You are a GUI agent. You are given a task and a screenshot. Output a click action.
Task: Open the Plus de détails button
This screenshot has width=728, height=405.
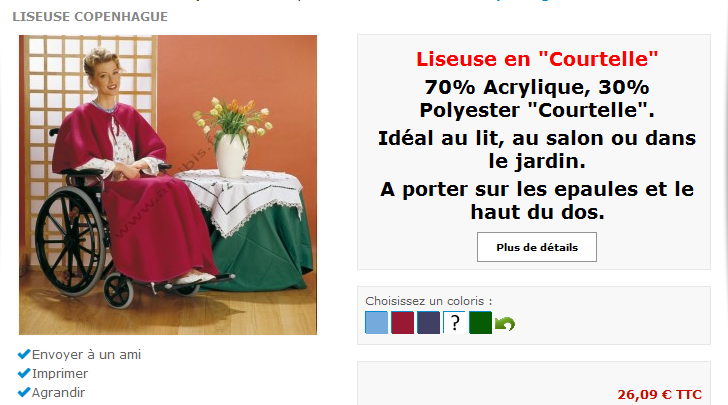click(x=537, y=247)
